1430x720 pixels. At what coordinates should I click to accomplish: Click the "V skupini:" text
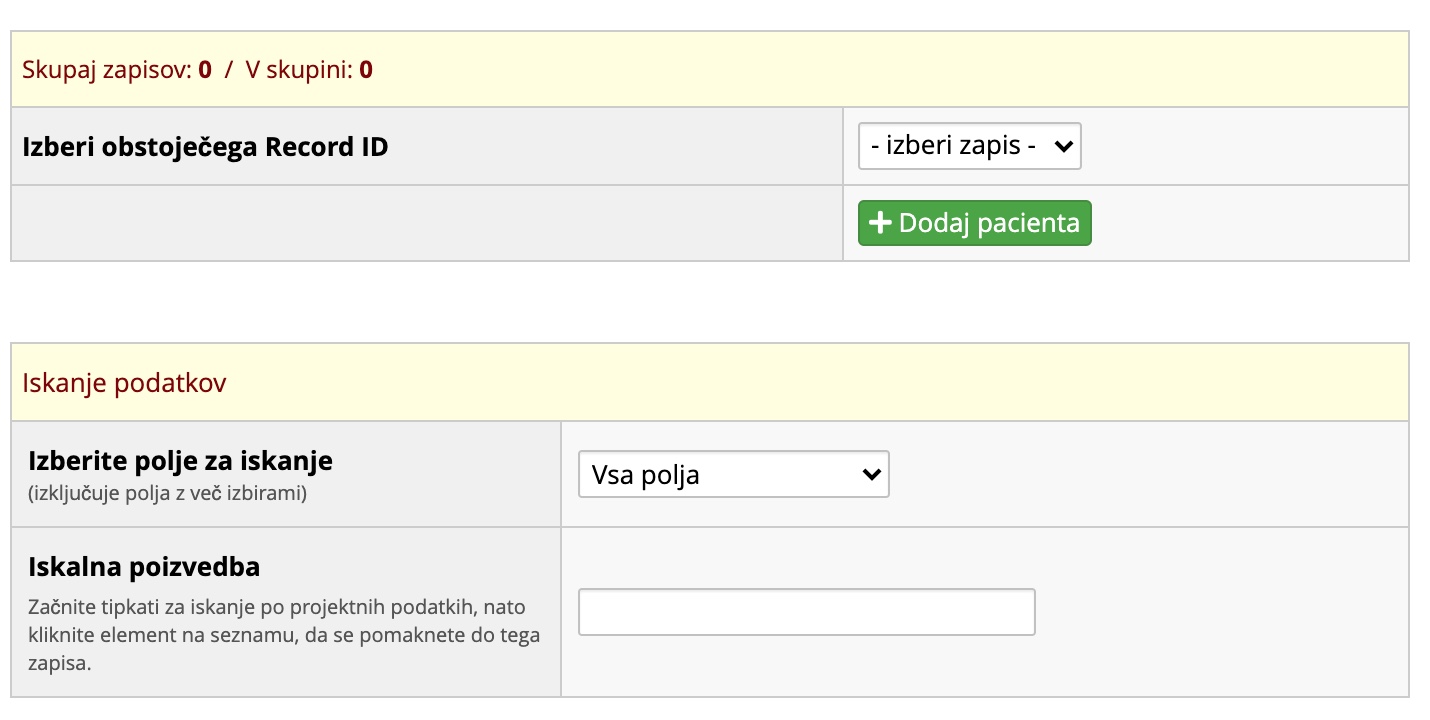tap(299, 70)
